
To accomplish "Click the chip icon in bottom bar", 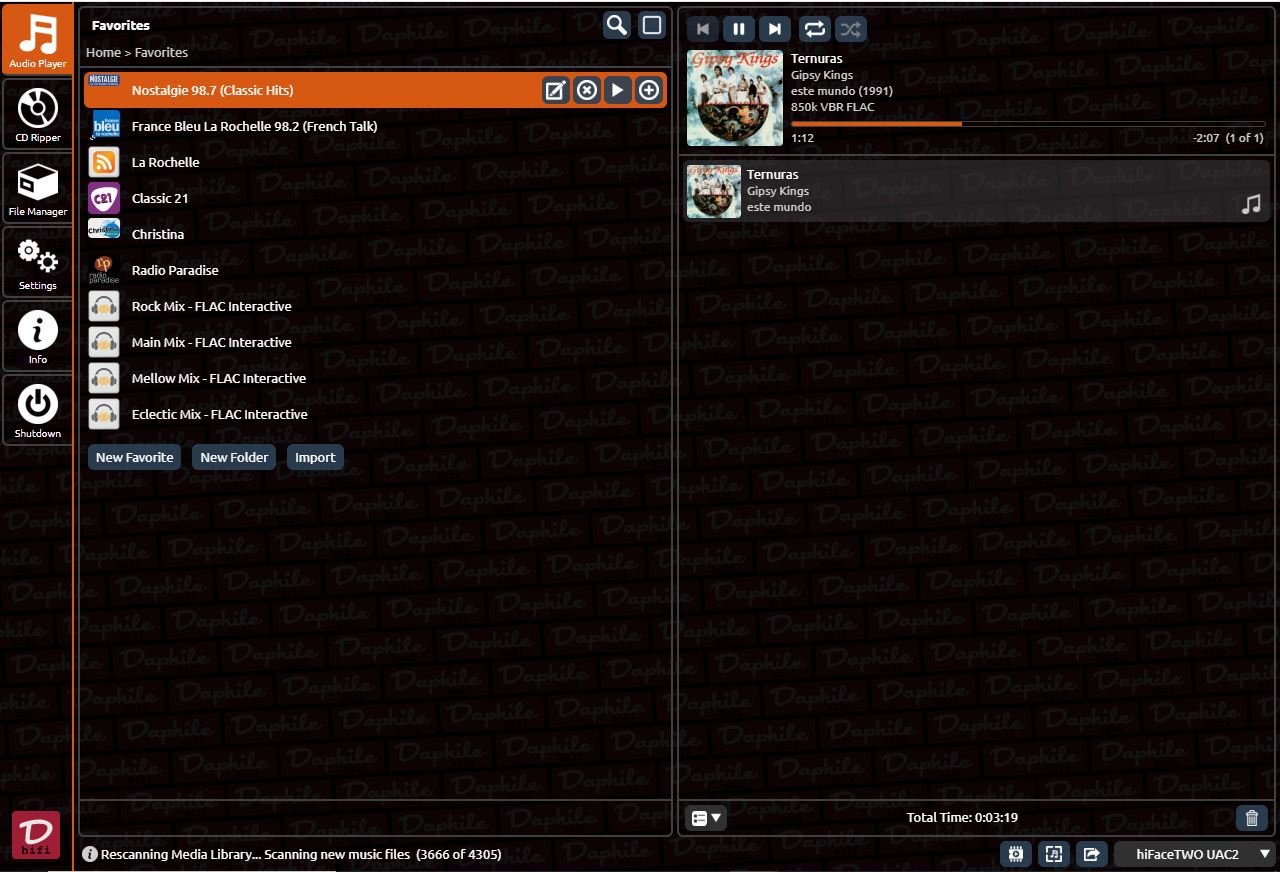I will pyautogui.click(x=1017, y=854).
